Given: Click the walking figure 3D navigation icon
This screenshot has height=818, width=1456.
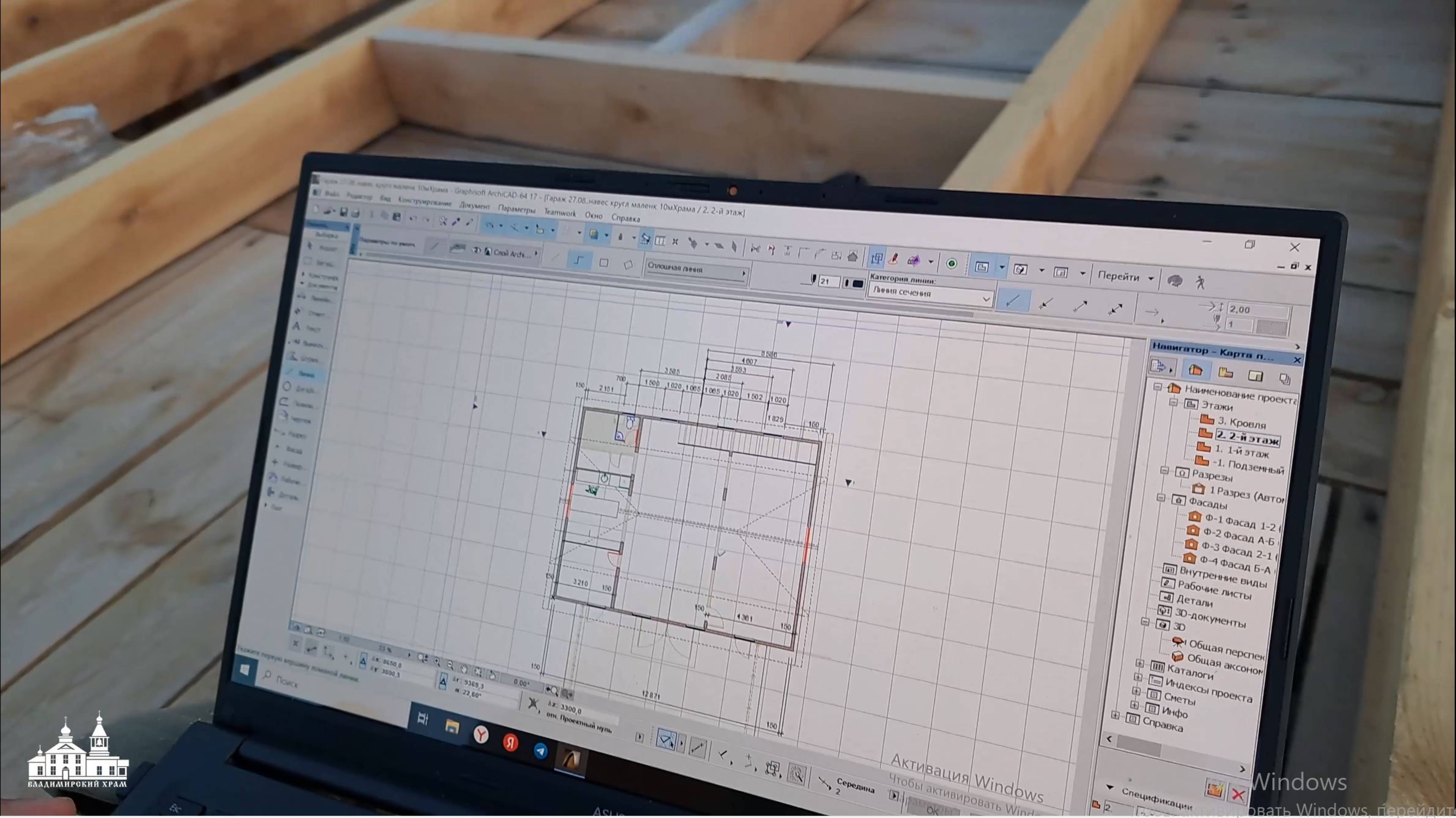Looking at the screenshot, I should (1200, 282).
